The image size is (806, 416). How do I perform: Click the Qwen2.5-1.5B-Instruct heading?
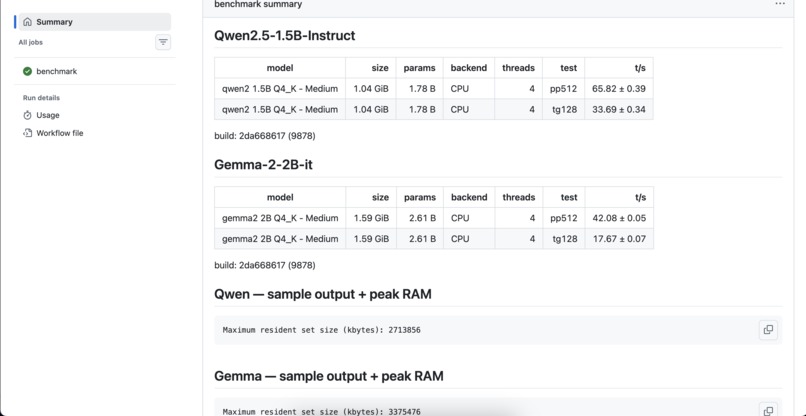click(x=285, y=35)
